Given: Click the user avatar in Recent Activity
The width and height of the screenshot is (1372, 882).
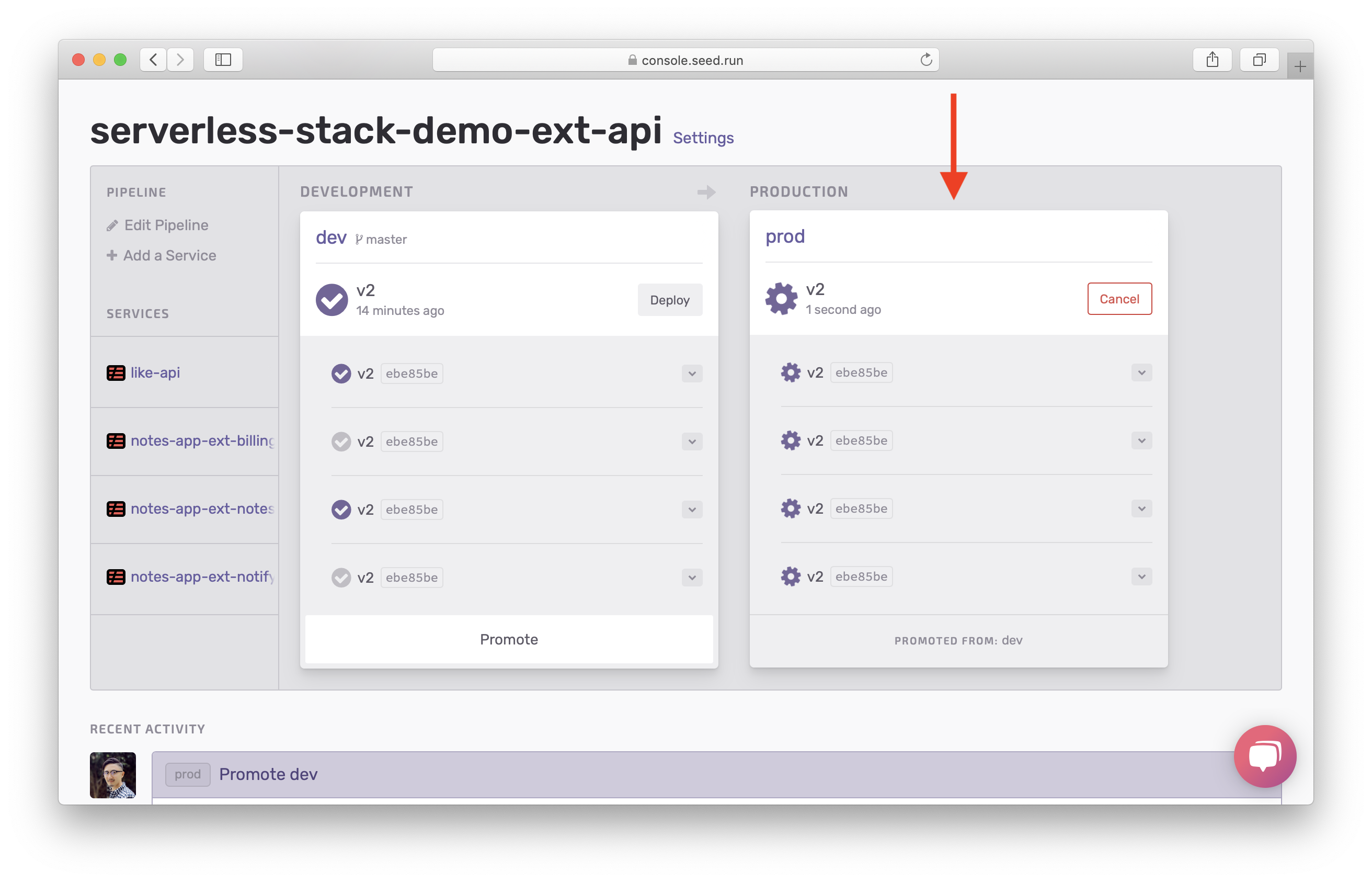Looking at the screenshot, I should click(113, 775).
